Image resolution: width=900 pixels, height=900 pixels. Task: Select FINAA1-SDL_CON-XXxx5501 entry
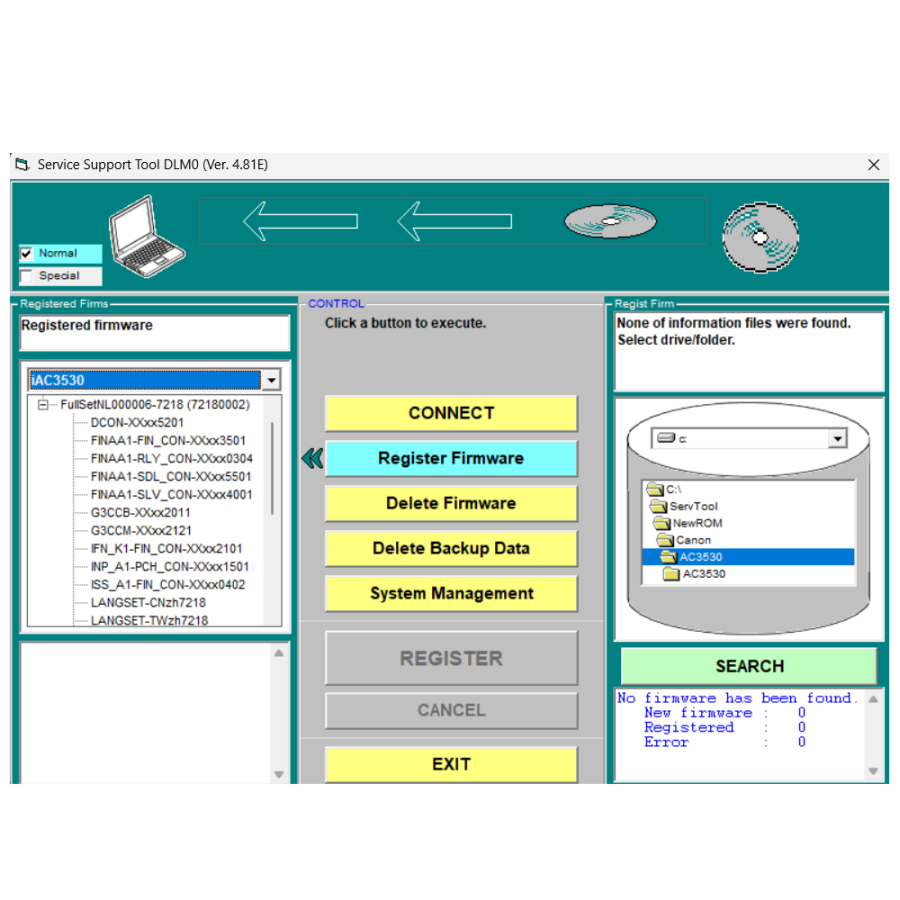coord(171,476)
